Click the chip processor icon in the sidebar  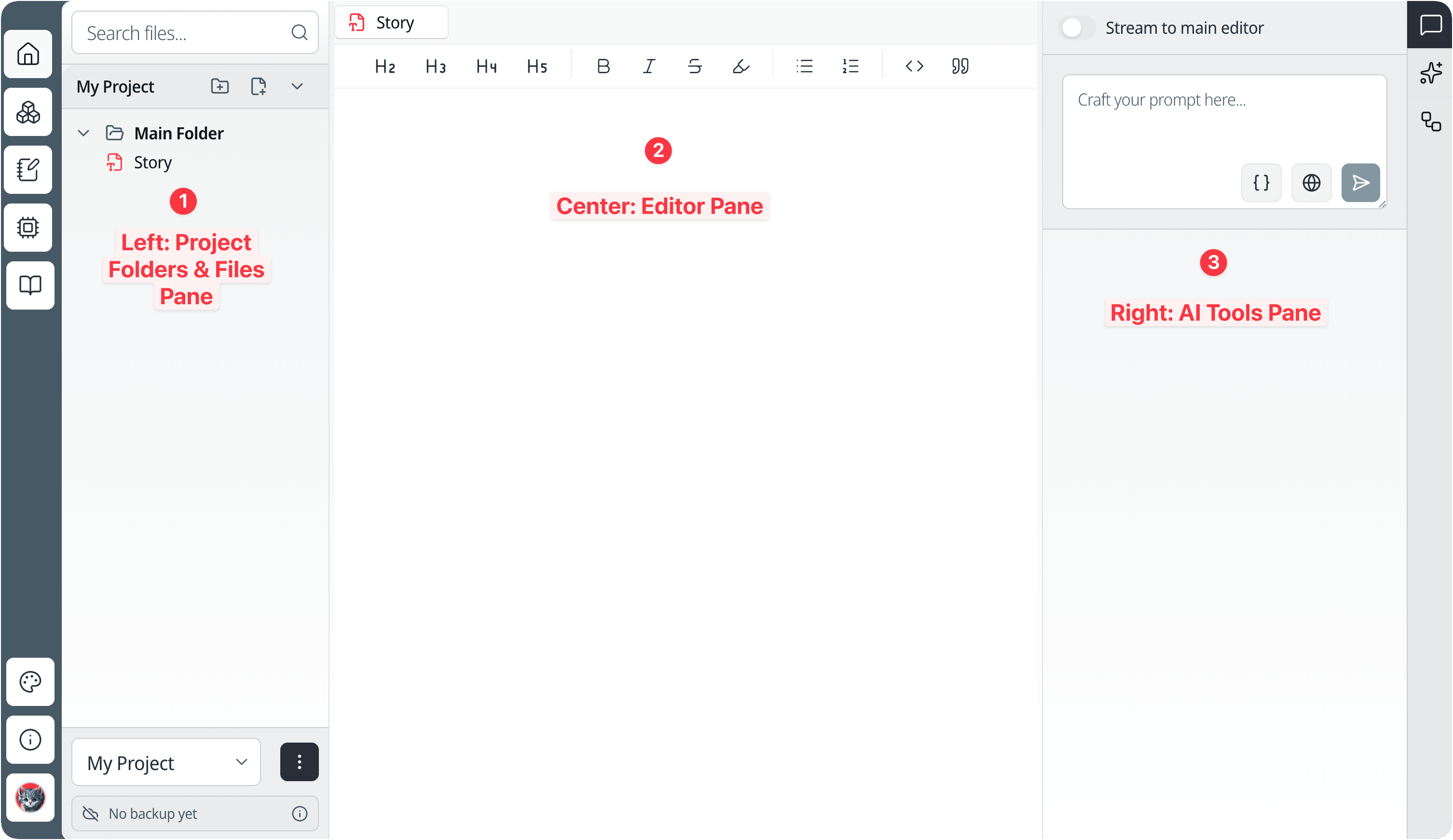(28, 227)
